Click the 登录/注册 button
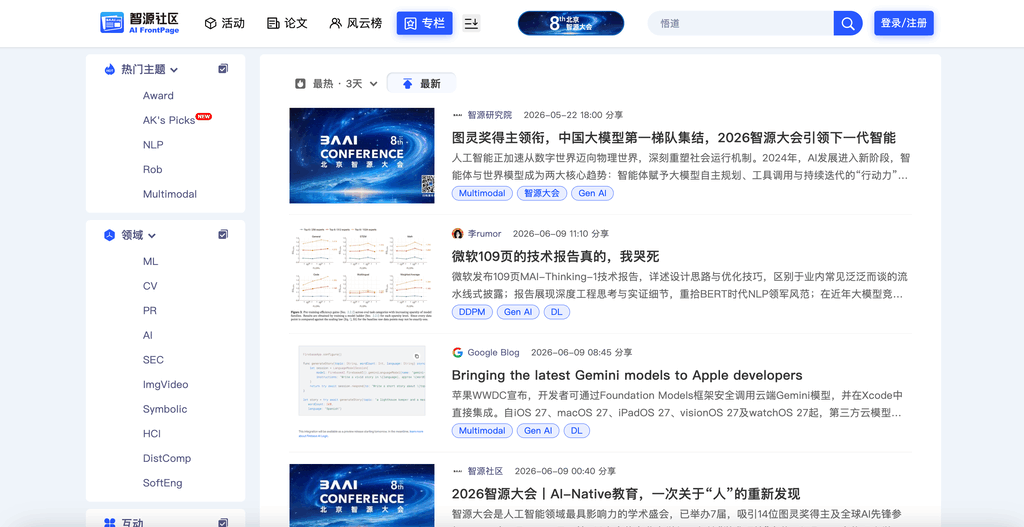Image resolution: width=1024 pixels, height=527 pixels. pos(904,24)
